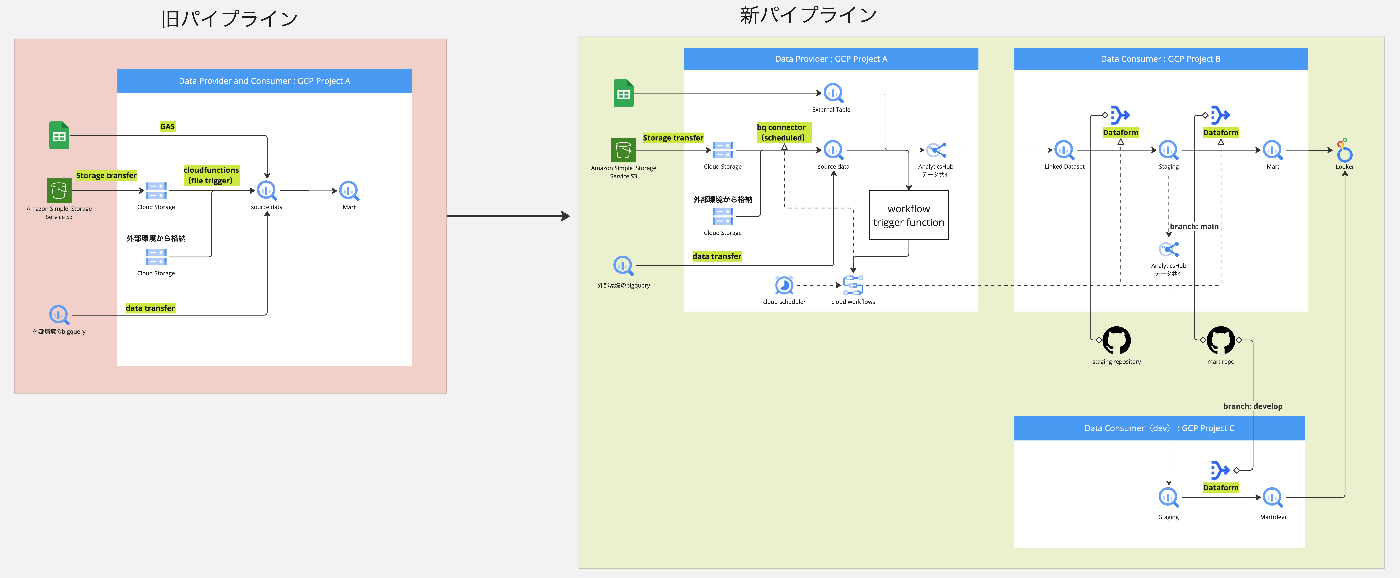1400x578 pixels.
Task: Select the workflow trigger function box
Action: pos(909,214)
